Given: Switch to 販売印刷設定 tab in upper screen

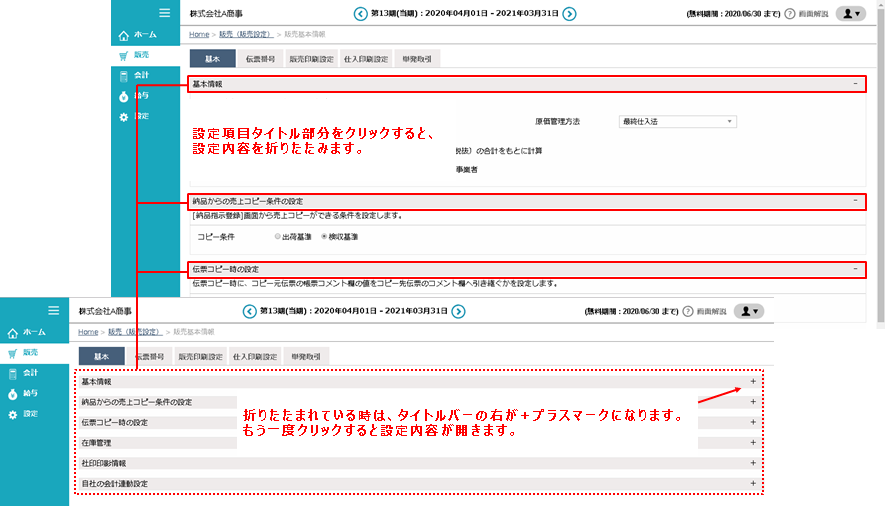Looking at the screenshot, I should tap(311, 59).
